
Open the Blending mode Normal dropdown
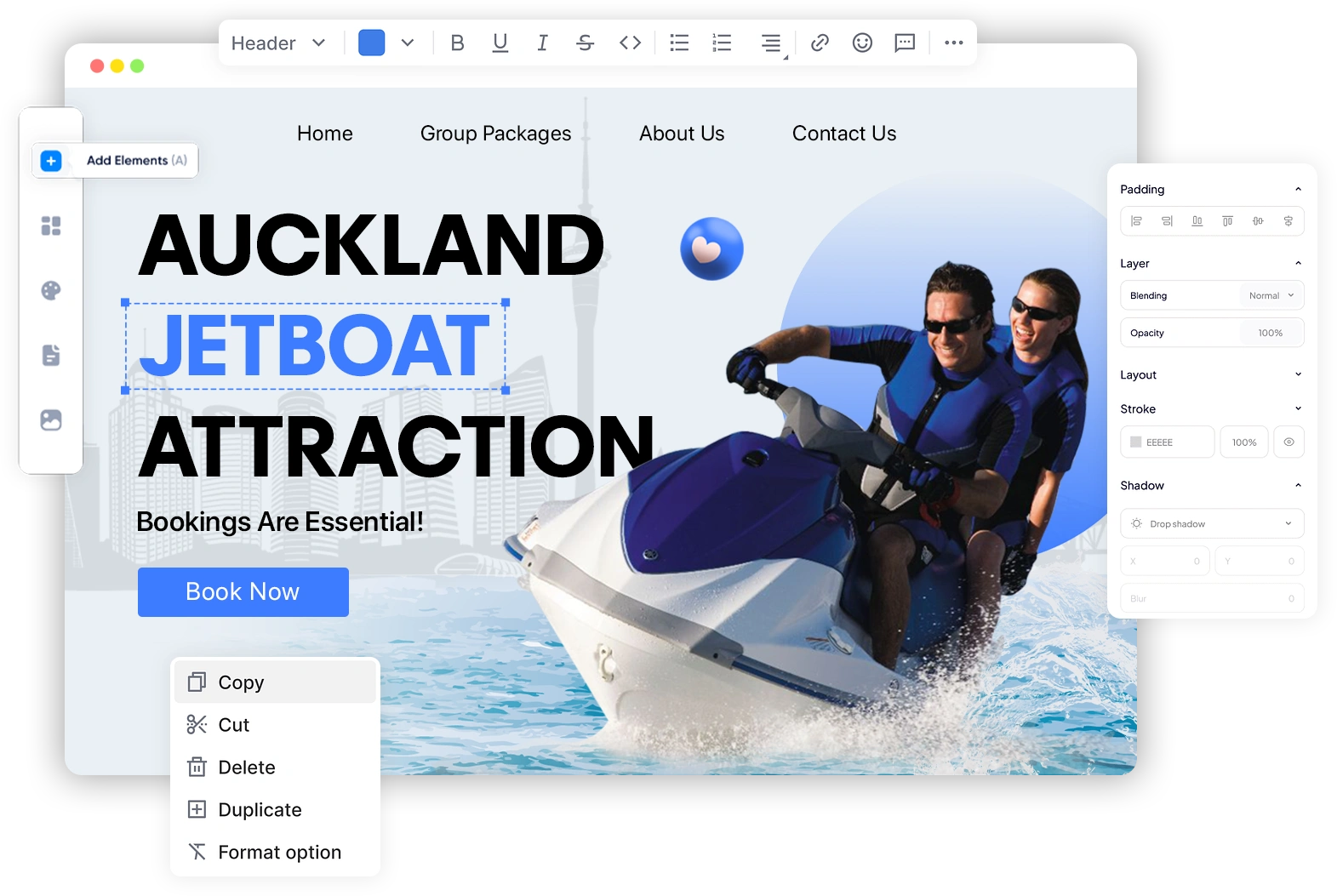pos(1271,295)
